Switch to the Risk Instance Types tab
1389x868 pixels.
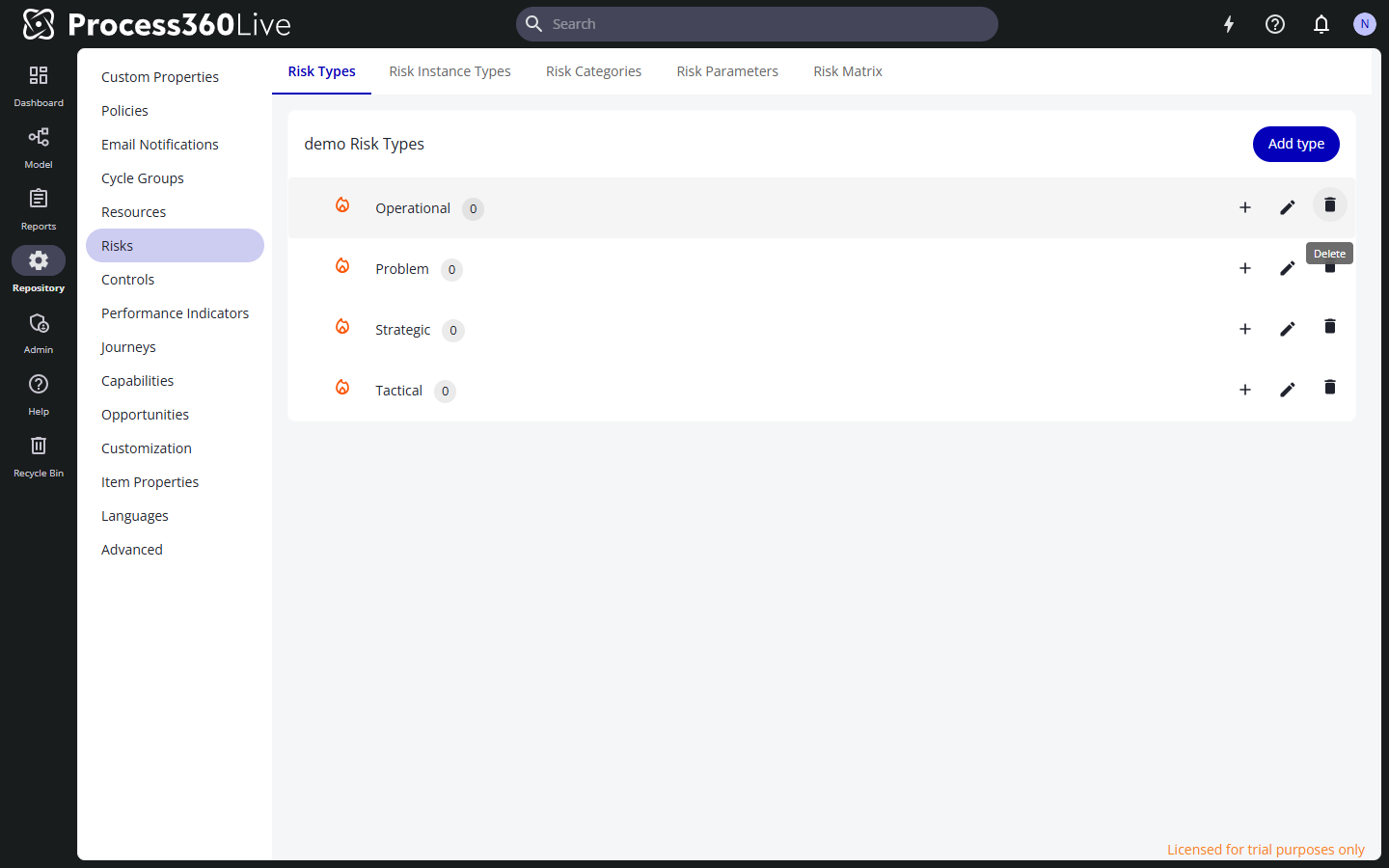pyautogui.click(x=449, y=71)
